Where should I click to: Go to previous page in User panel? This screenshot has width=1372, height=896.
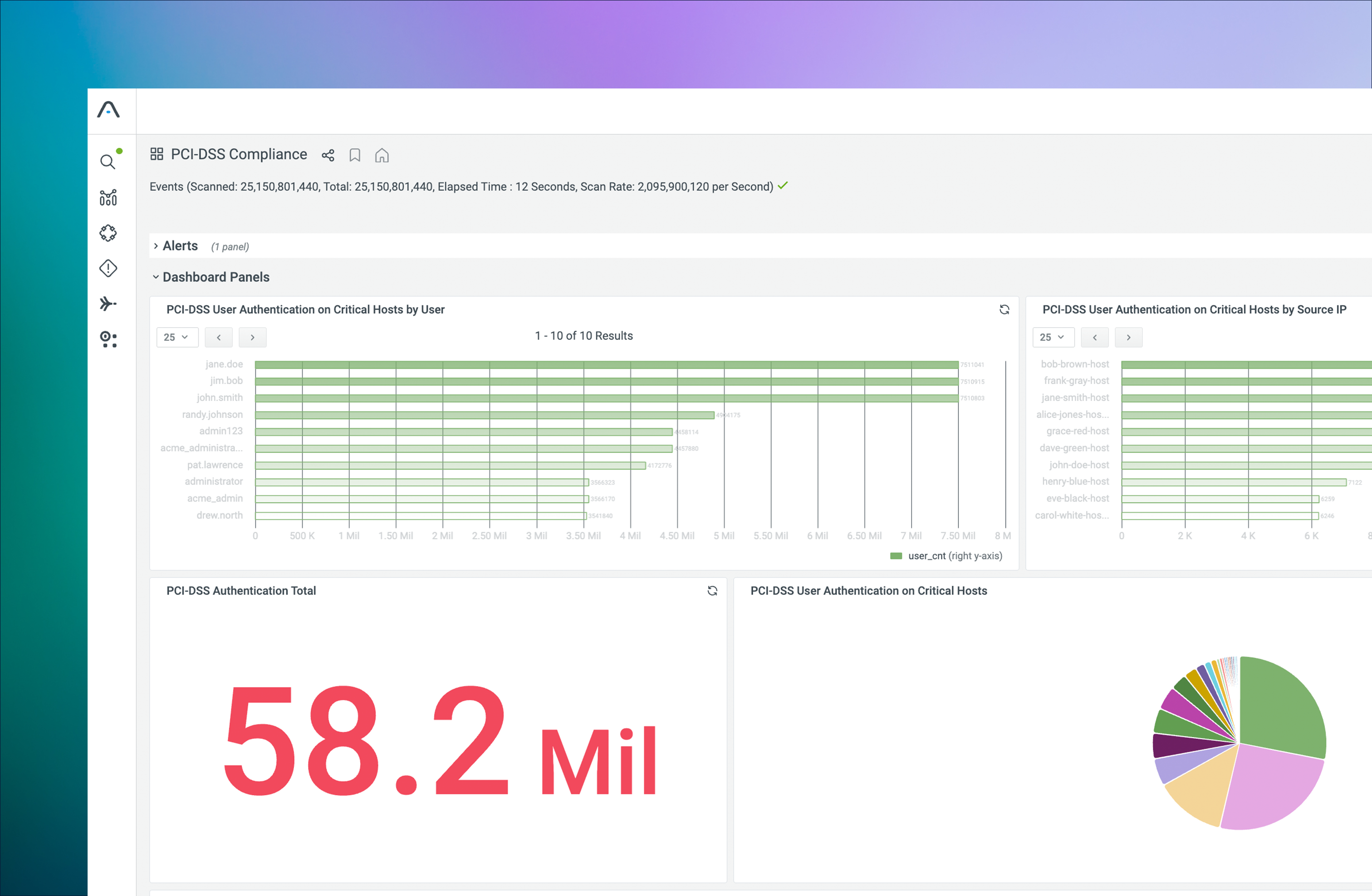[219, 337]
